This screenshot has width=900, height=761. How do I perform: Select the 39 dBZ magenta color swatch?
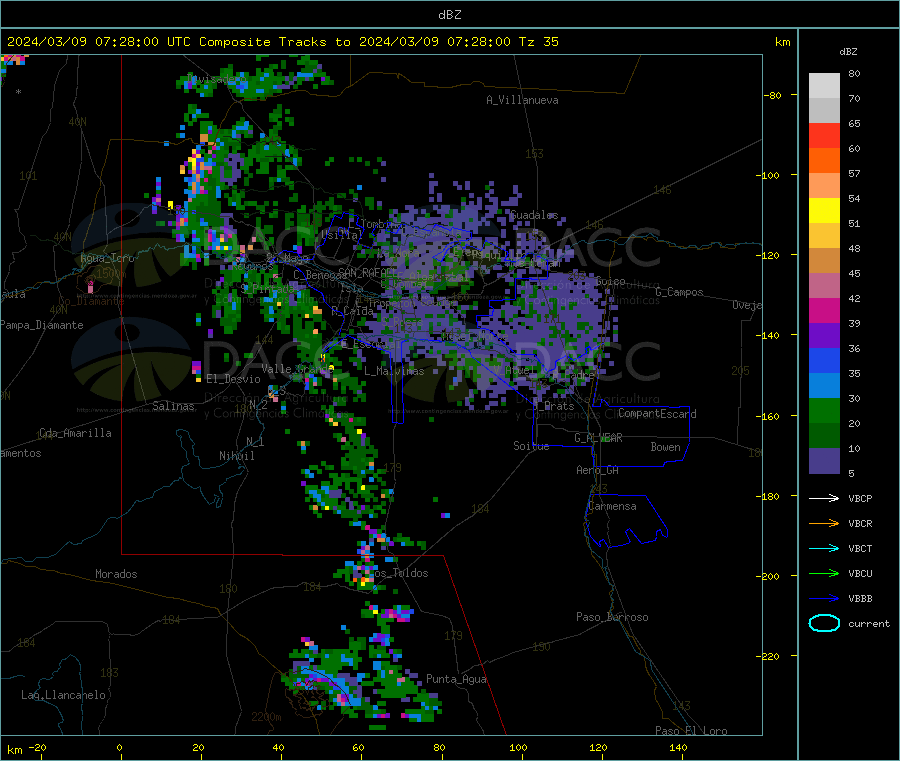point(824,310)
